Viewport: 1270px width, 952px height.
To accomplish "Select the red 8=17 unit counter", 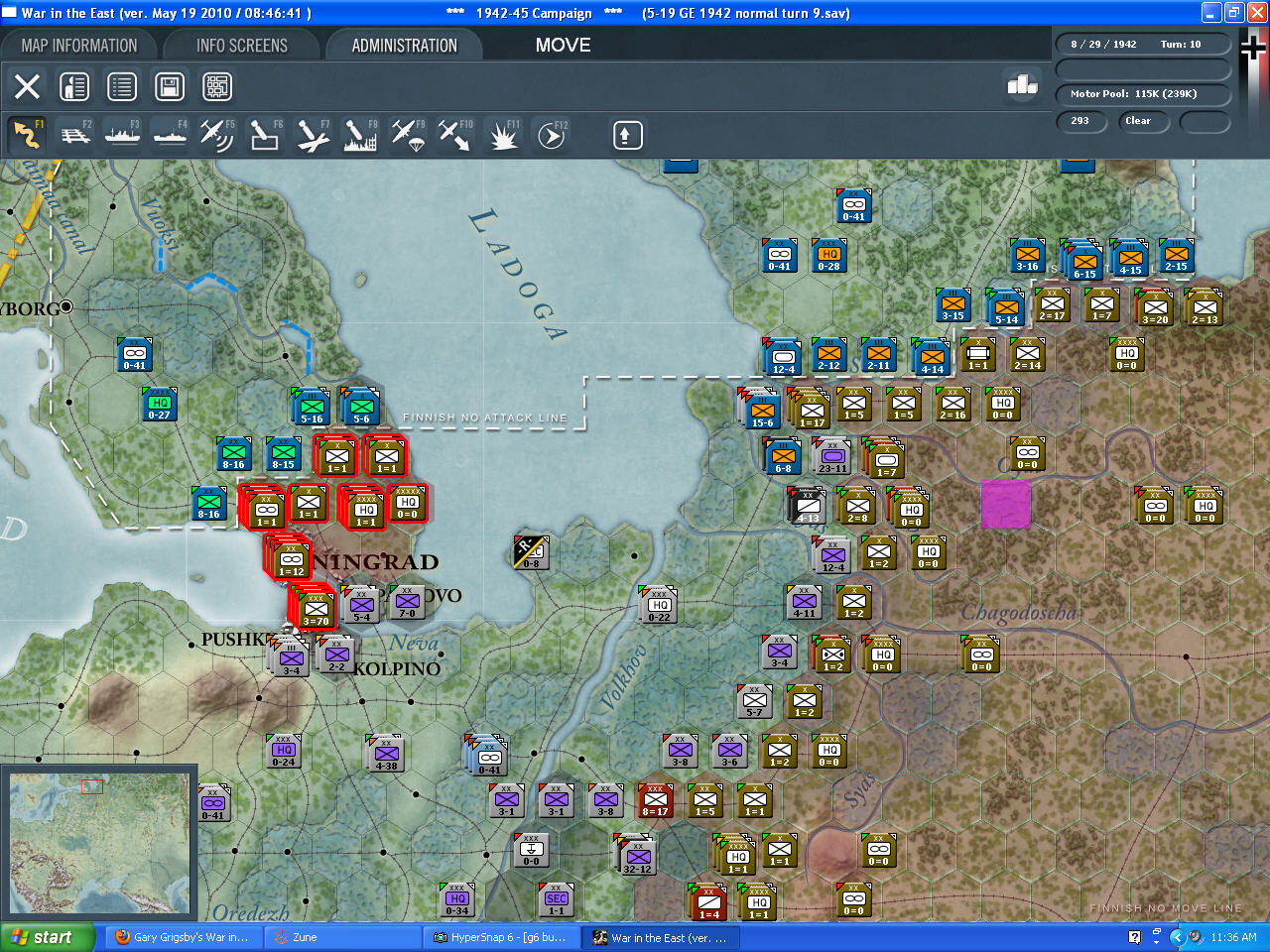I will tap(655, 800).
